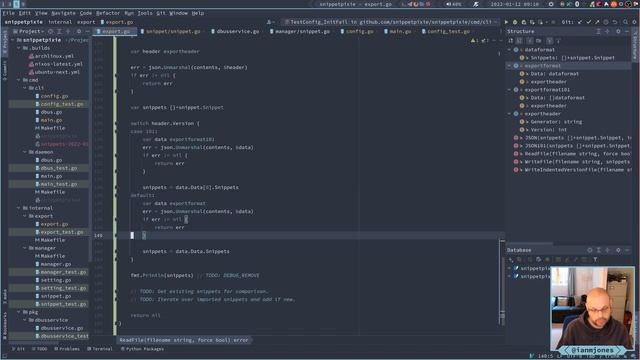Open the Project view mode dropdown
640x360 pixels.
[29, 31]
